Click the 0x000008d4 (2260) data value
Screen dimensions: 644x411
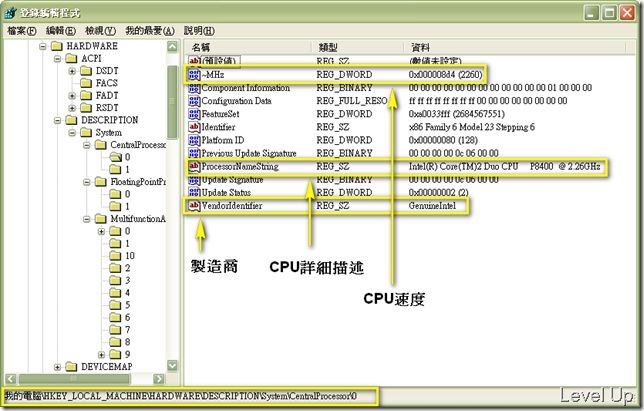tap(445, 75)
